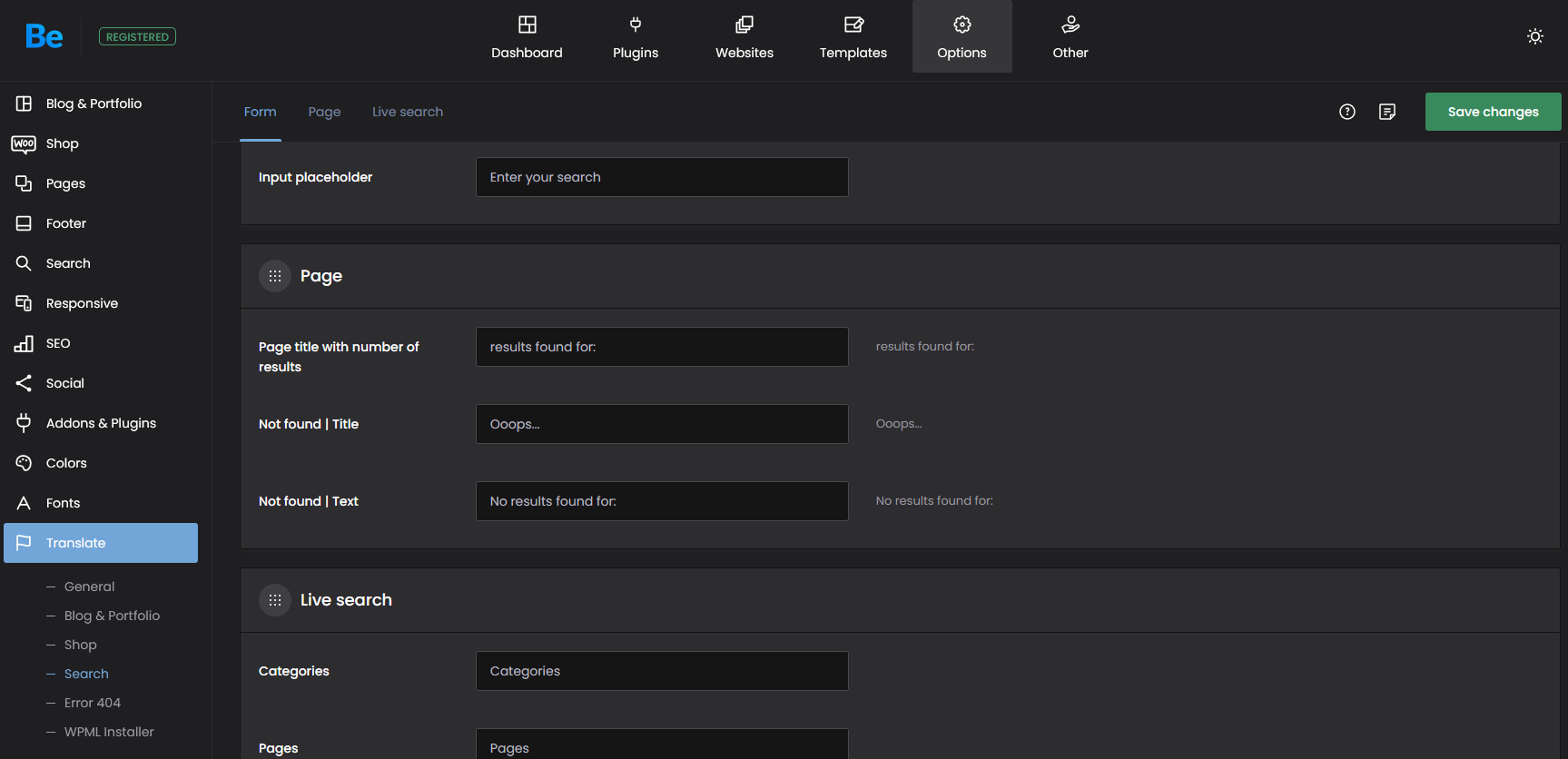This screenshot has width=1568, height=759.
Task: Click the Not found Title field
Action: point(662,424)
